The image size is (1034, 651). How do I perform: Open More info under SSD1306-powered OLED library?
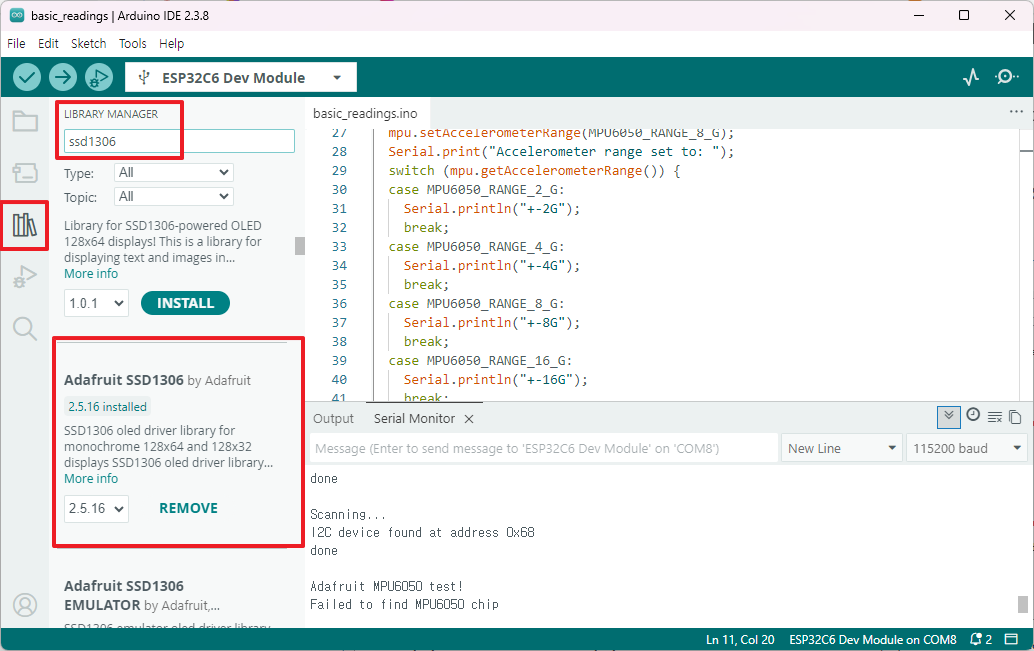(x=91, y=274)
